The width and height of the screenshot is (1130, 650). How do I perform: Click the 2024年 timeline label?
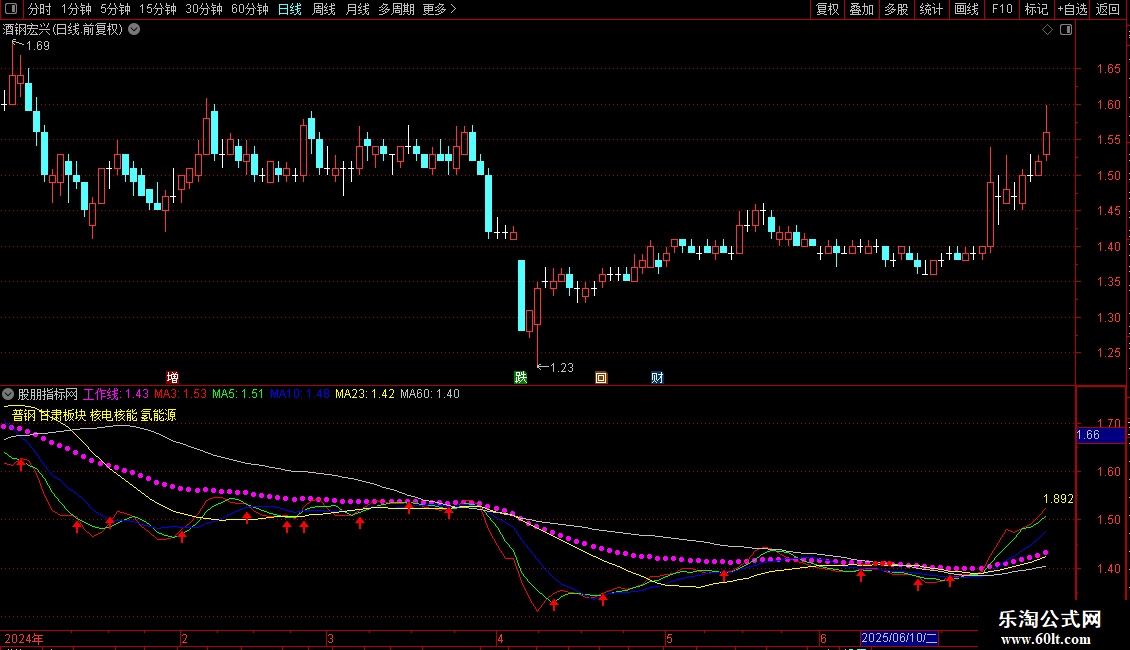(x=24, y=638)
